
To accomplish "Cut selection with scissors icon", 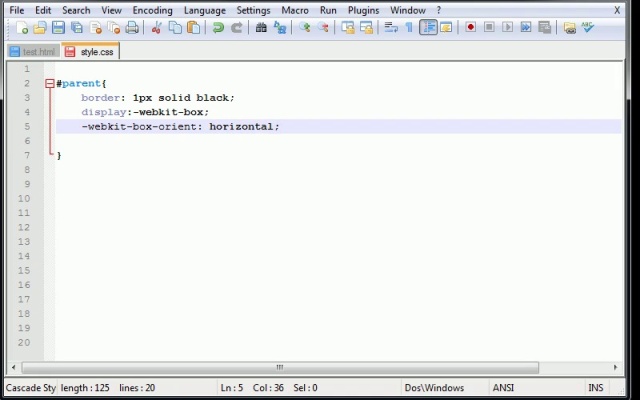I will click(x=156, y=28).
